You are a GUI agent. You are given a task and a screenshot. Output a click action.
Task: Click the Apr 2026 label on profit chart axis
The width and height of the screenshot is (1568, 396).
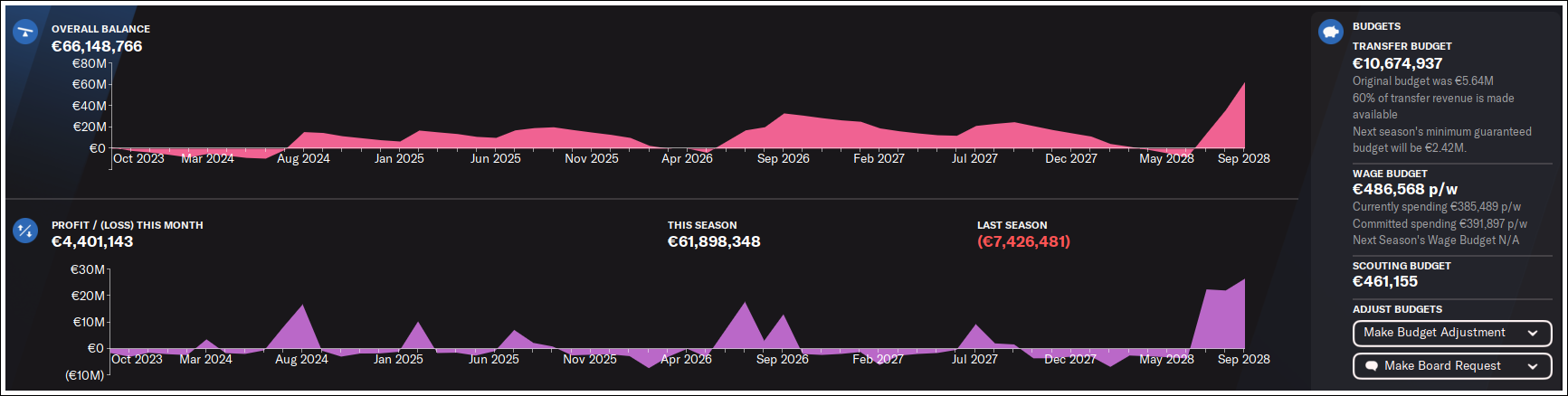pyautogui.click(x=686, y=359)
